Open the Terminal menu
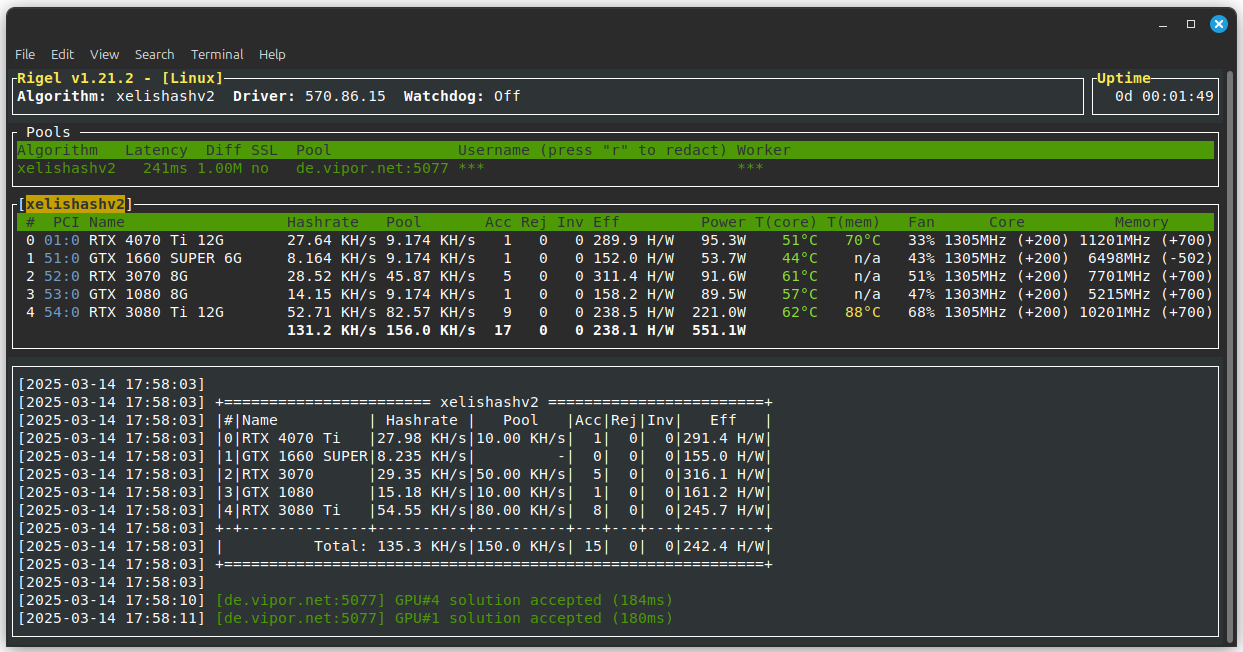The height and width of the screenshot is (652, 1243). [x=217, y=54]
